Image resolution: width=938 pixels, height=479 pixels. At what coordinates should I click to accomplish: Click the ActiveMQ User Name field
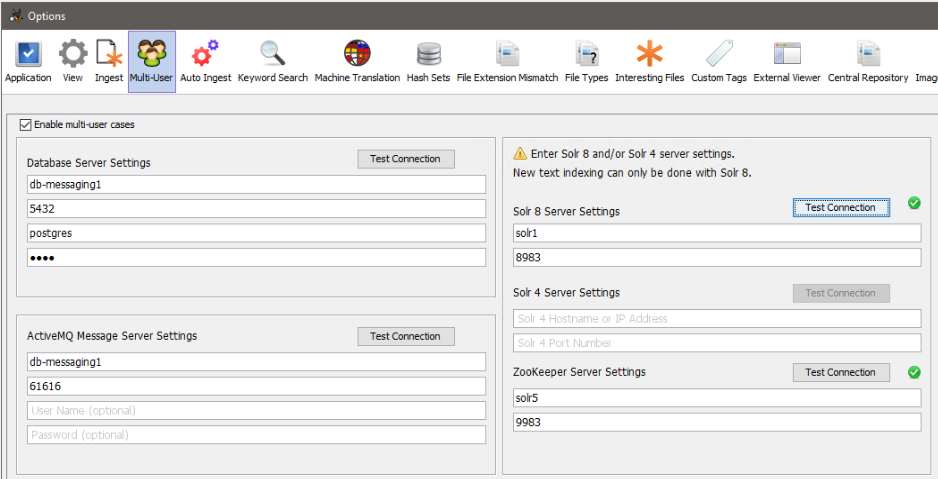[255, 411]
